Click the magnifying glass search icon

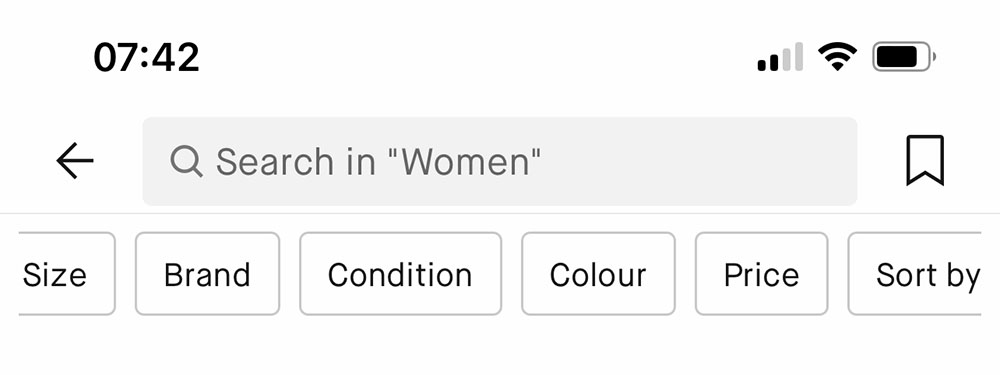[186, 161]
